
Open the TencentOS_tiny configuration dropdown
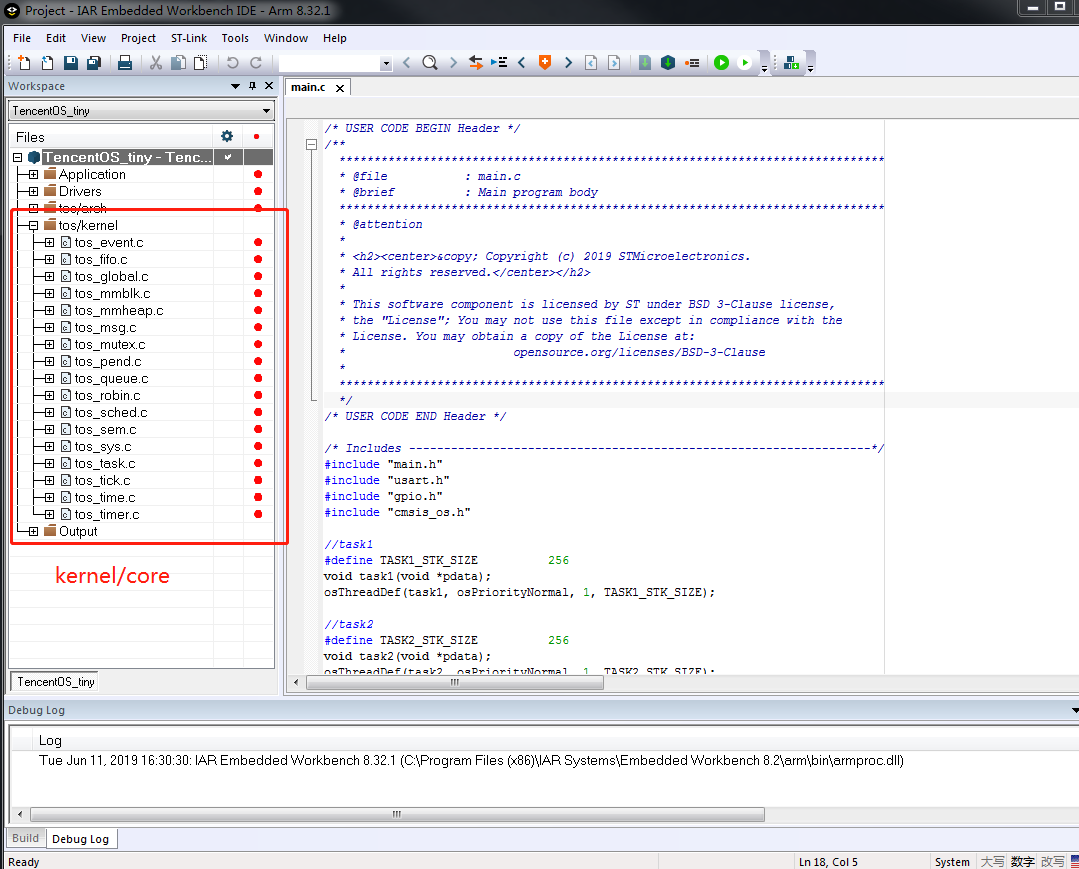point(266,111)
